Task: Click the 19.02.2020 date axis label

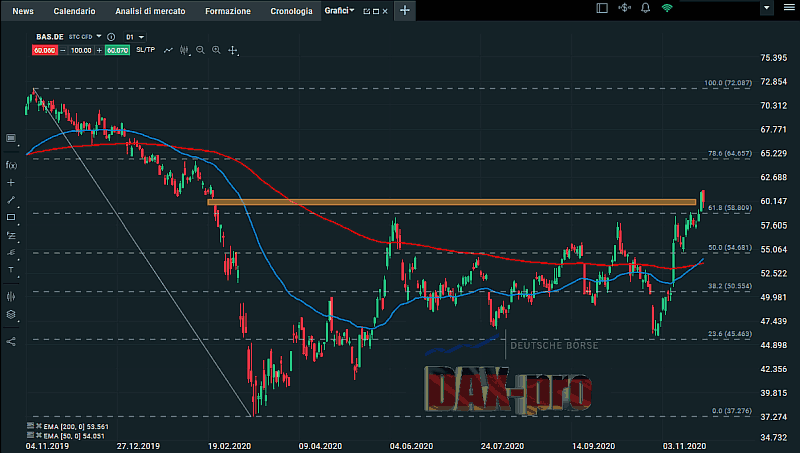Action: (x=229, y=446)
